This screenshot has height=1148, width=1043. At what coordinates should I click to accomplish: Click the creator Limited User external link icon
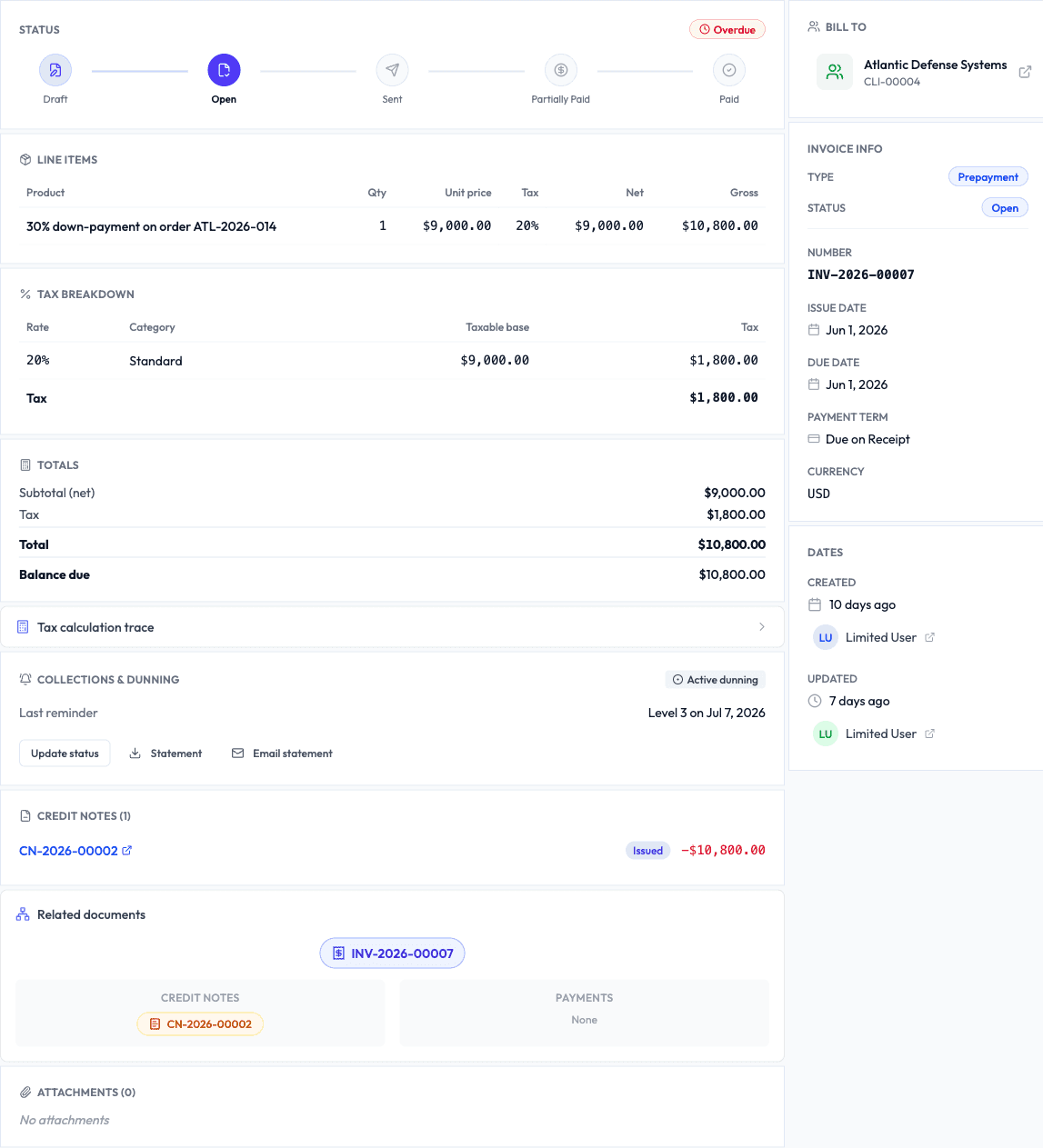click(x=929, y=637)
